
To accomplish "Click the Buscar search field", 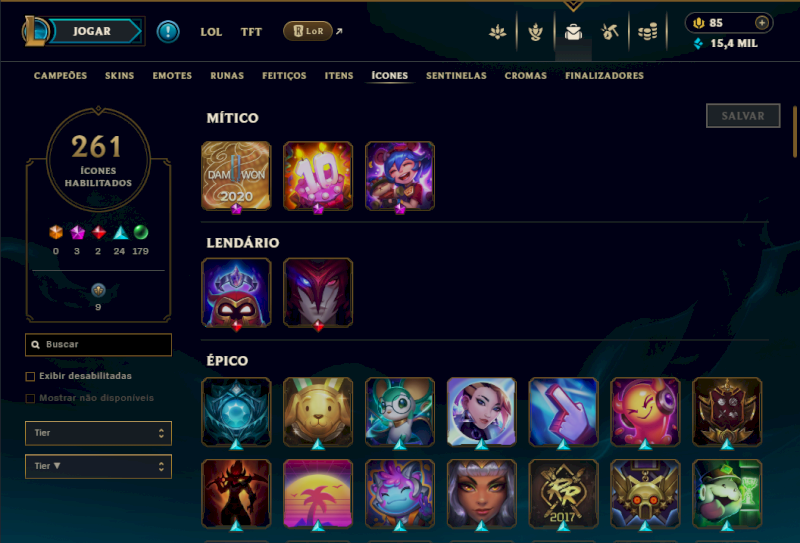I will (98, 344).
